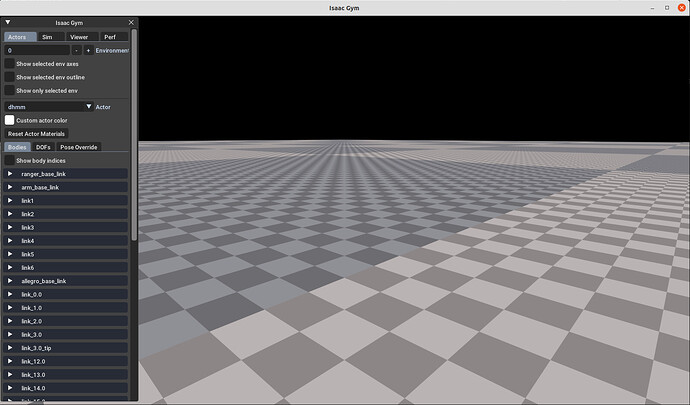690x405 pixels.
Task: Click the Environment index input field
Action: [x=37, y=50]
